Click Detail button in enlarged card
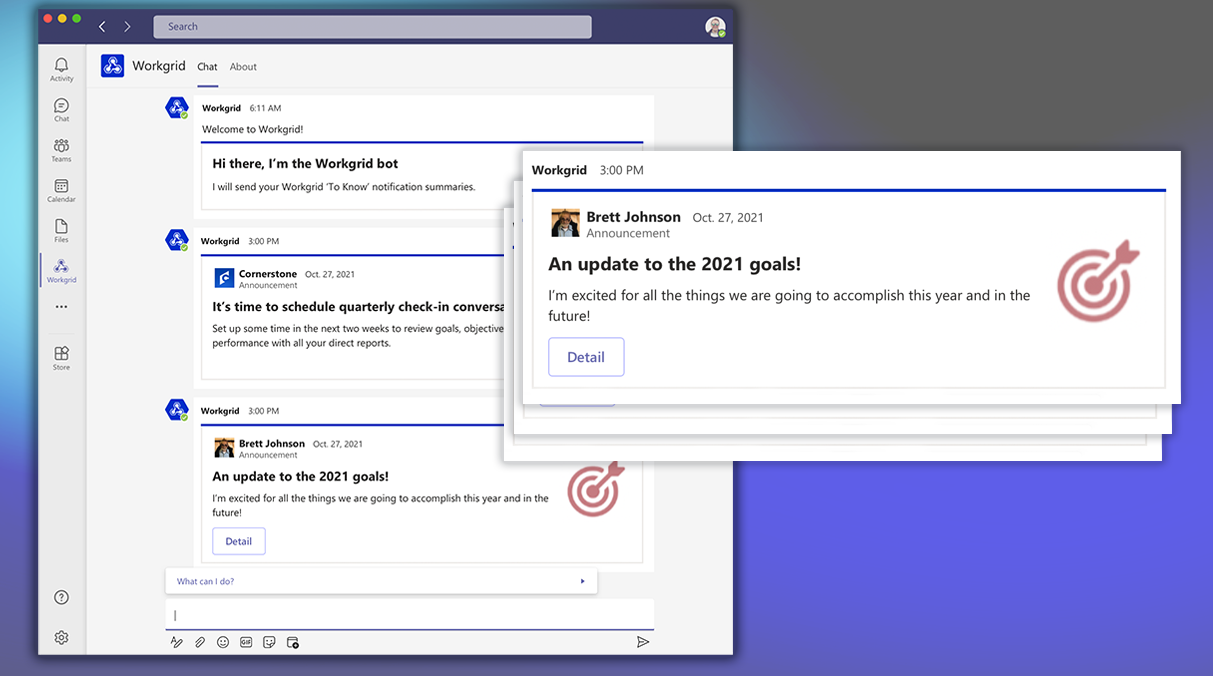1213x676 pixels. [586, 357]
